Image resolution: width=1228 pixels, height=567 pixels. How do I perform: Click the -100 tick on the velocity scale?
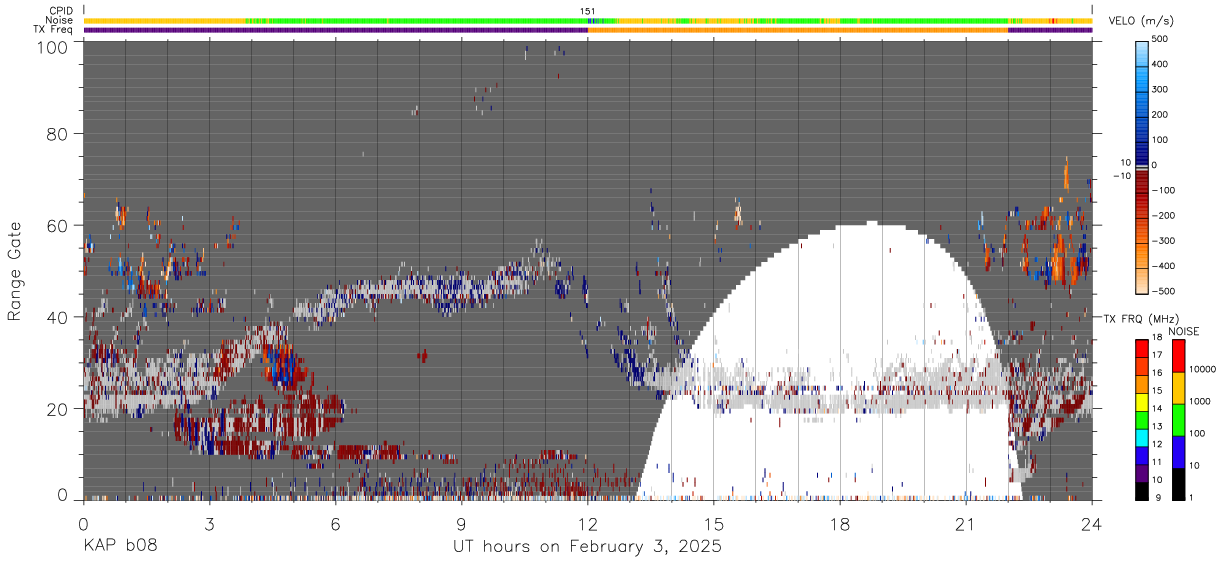[x=1164, y=190]
